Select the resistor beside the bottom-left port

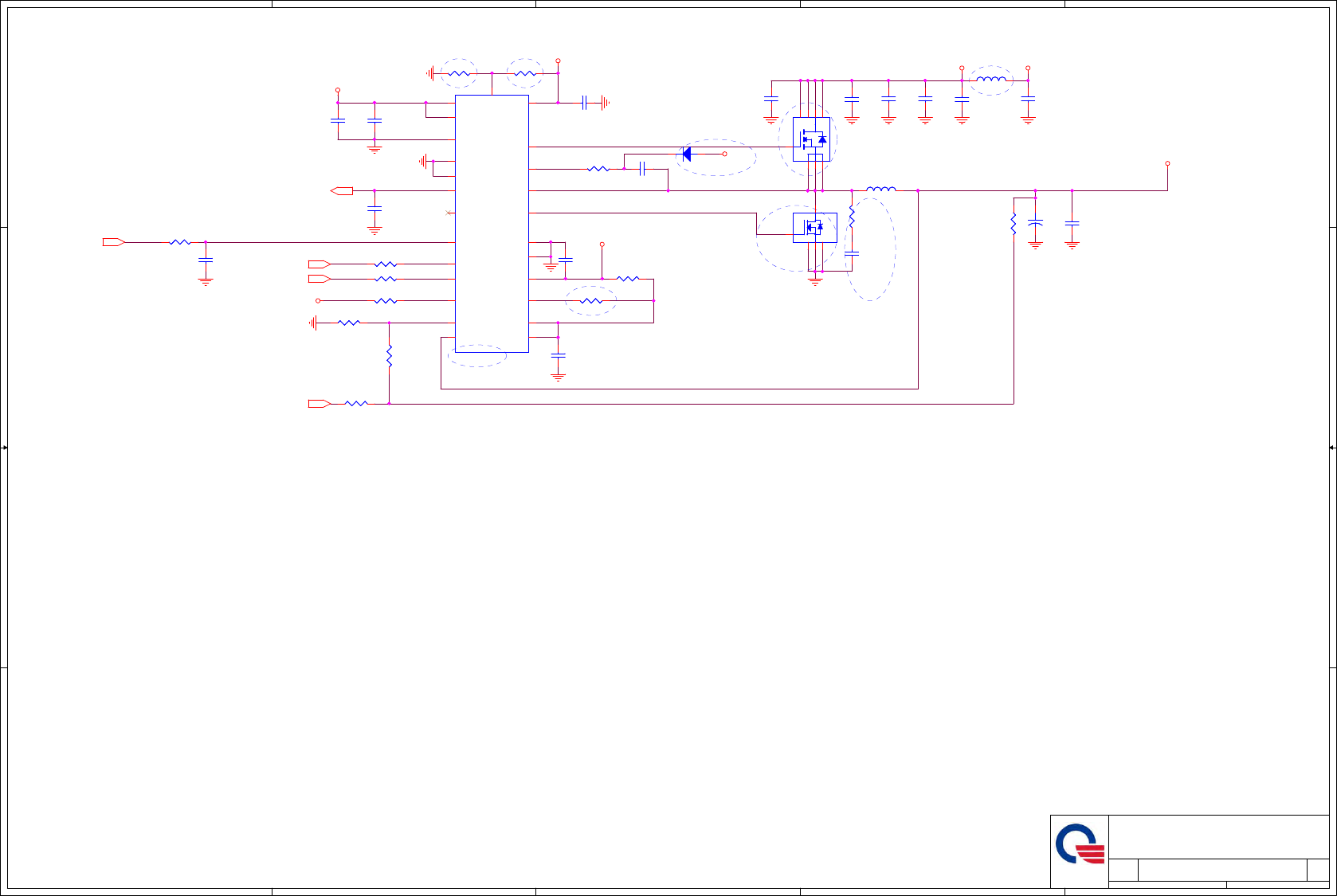tap(356, 404)
